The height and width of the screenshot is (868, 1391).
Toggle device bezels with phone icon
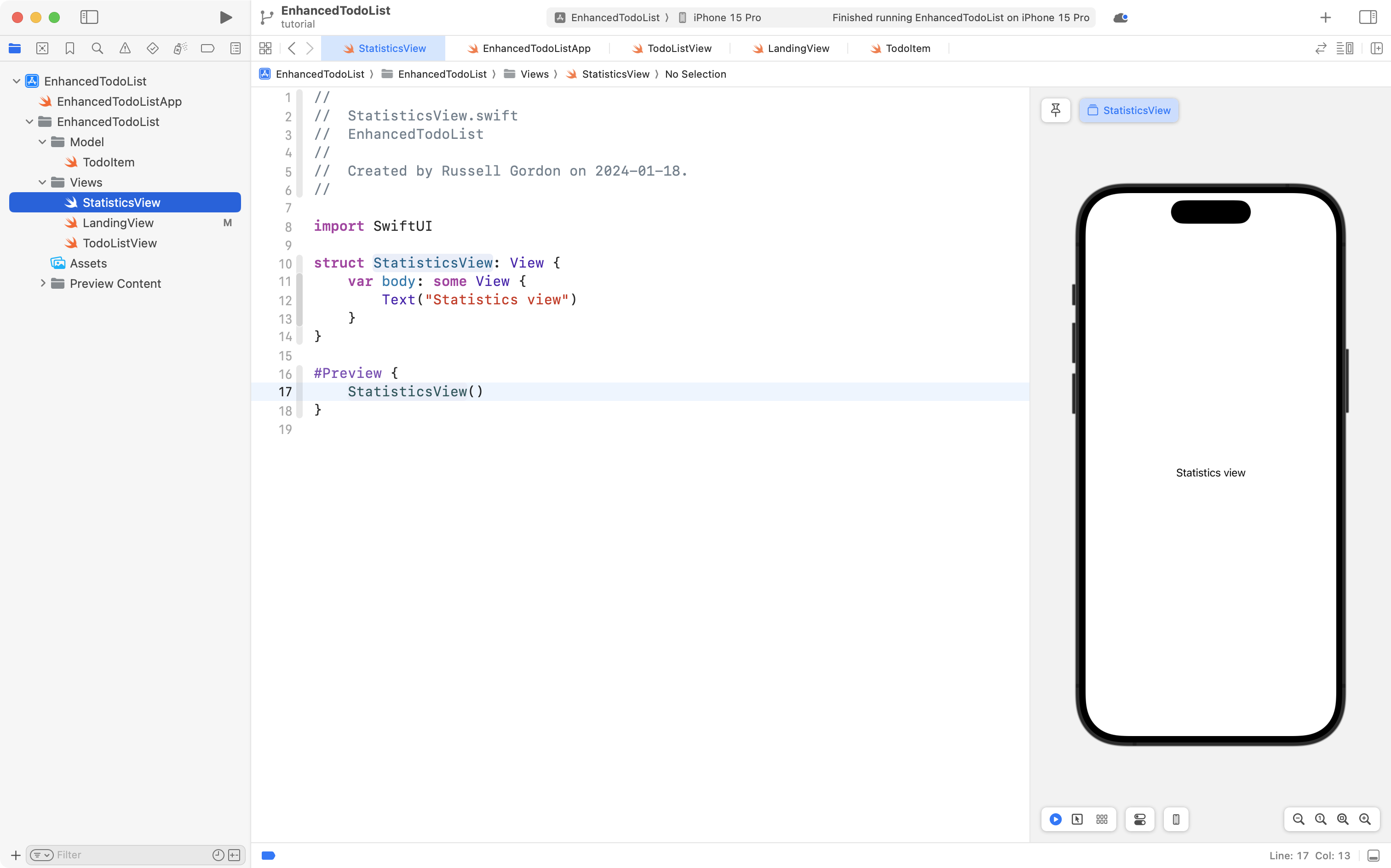[x=1175, y=819]
